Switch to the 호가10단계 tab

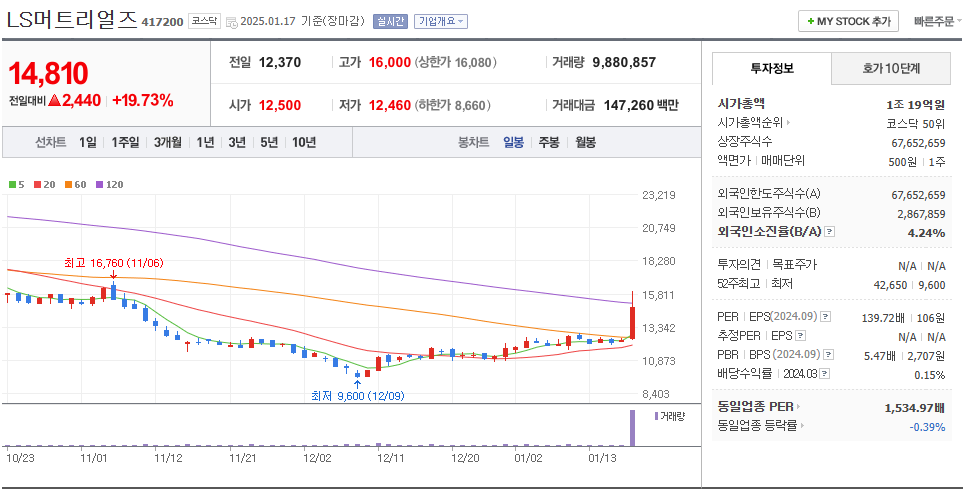892,68
